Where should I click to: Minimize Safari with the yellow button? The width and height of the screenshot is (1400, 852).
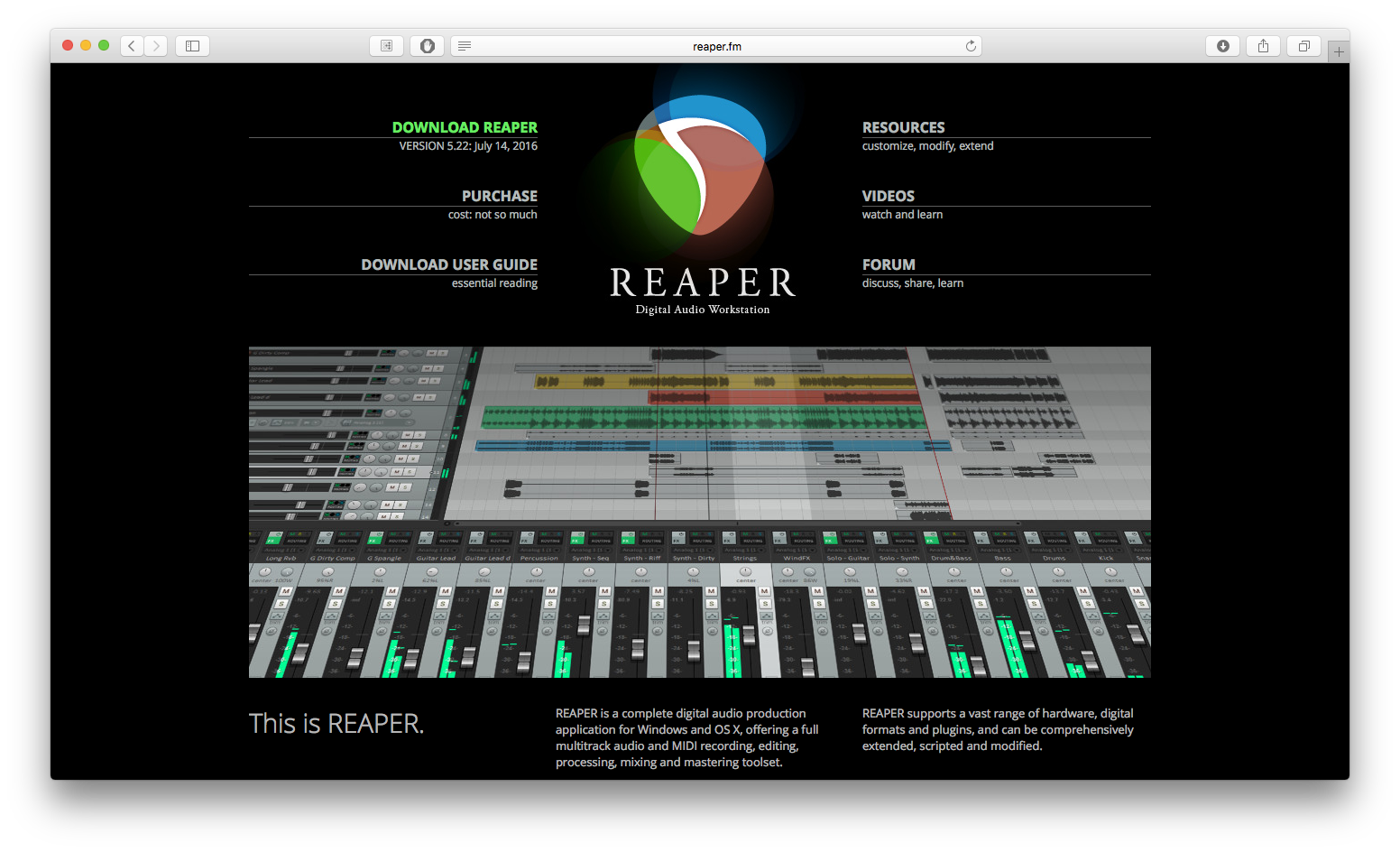pos(86,45)
